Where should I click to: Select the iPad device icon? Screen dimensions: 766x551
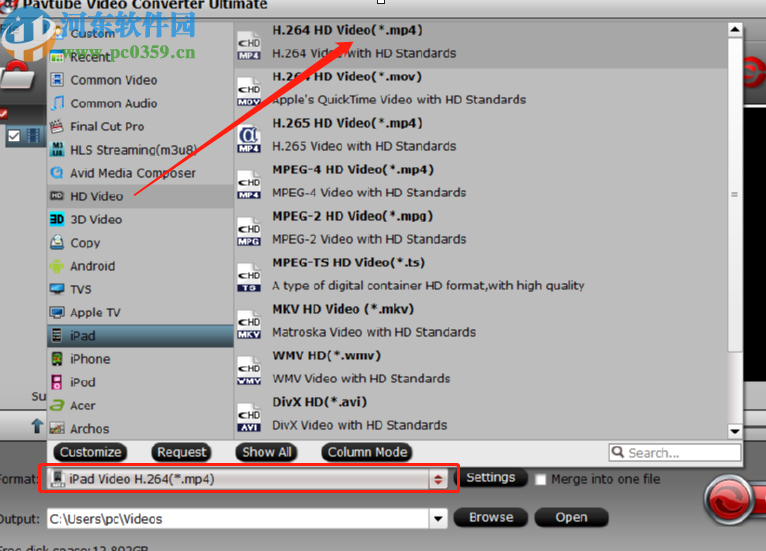(x=57, y=336)
